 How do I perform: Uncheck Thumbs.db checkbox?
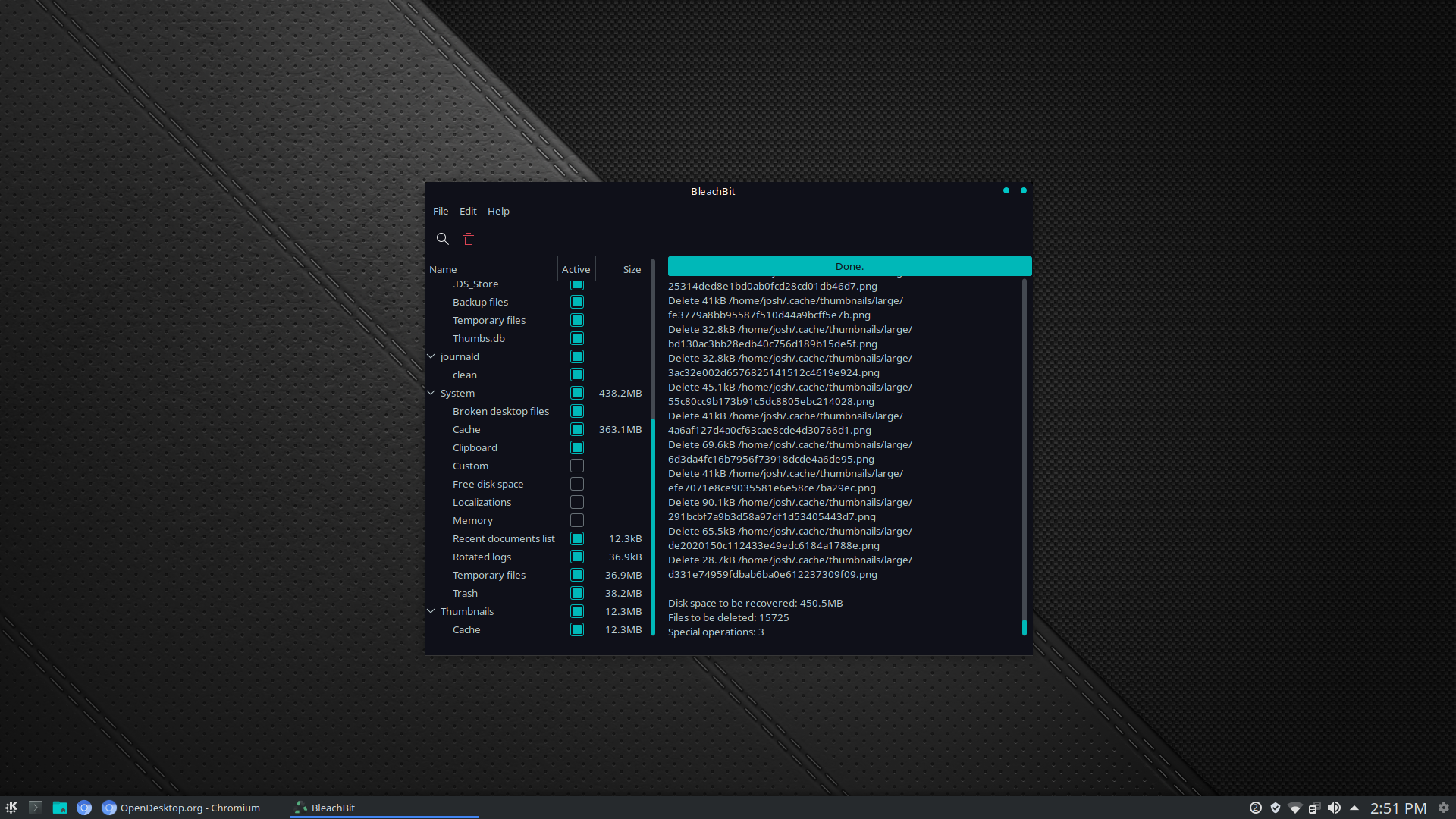coord(577,338)
